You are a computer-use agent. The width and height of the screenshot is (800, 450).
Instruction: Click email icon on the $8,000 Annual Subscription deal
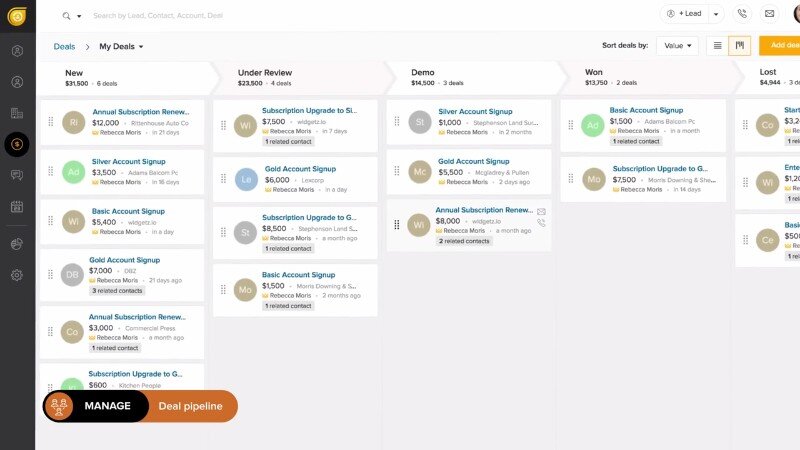pos(541,212)
